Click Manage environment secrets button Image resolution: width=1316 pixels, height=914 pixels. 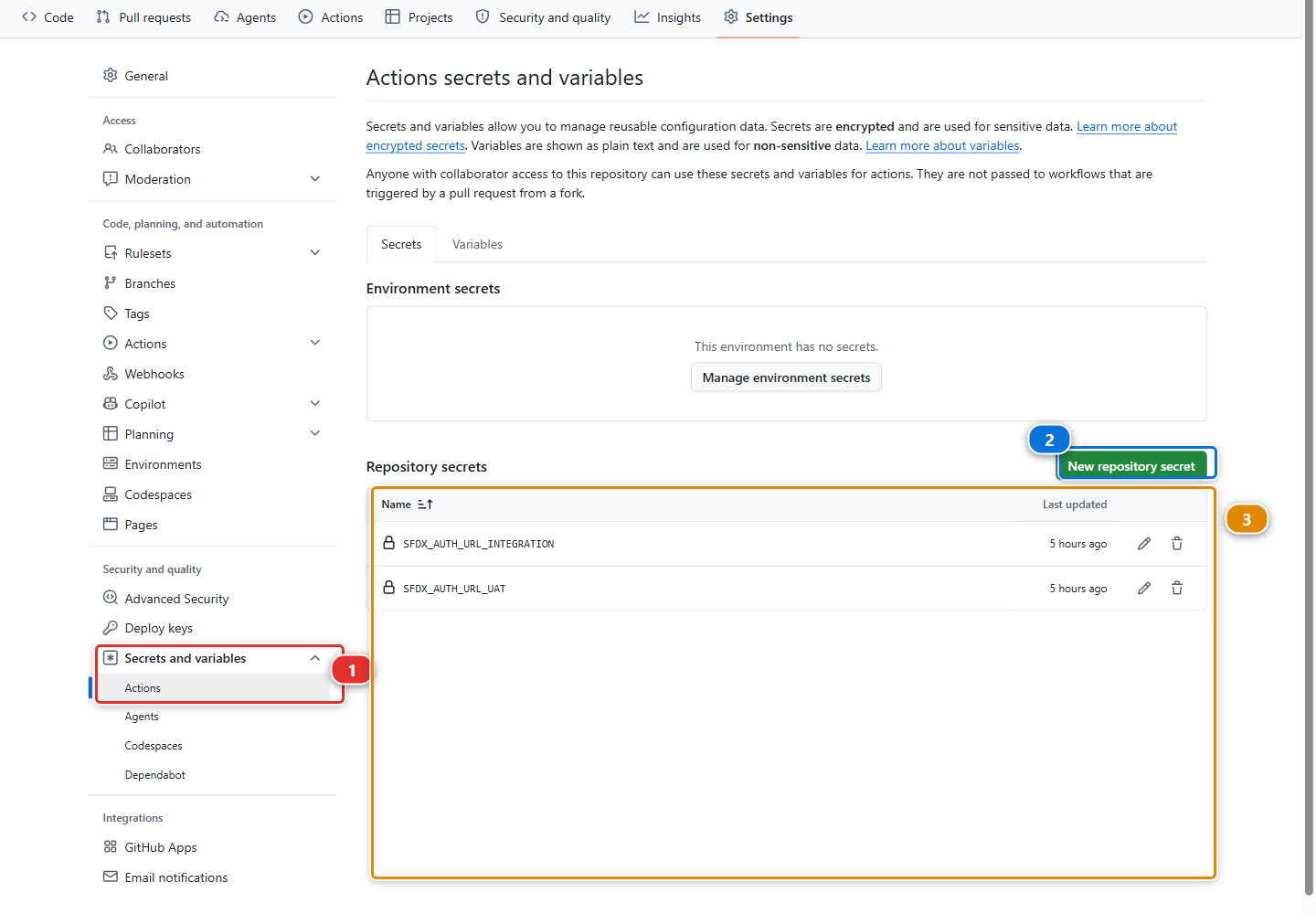tap(786, 377)
